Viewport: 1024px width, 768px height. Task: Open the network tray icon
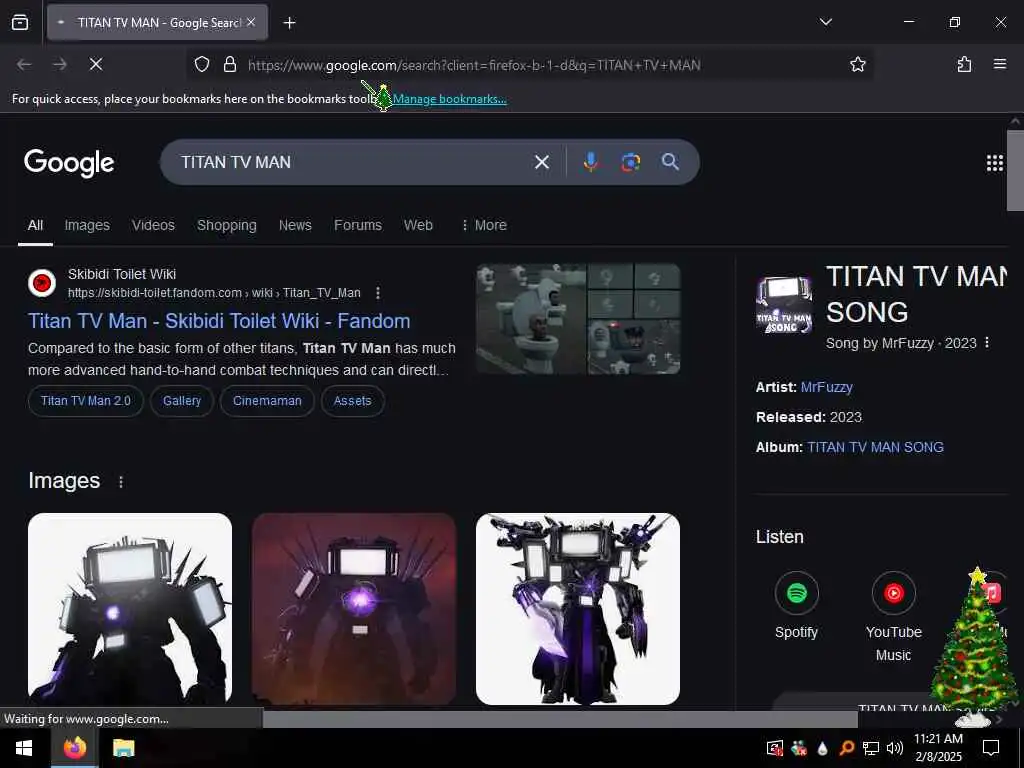click(870, 748)
